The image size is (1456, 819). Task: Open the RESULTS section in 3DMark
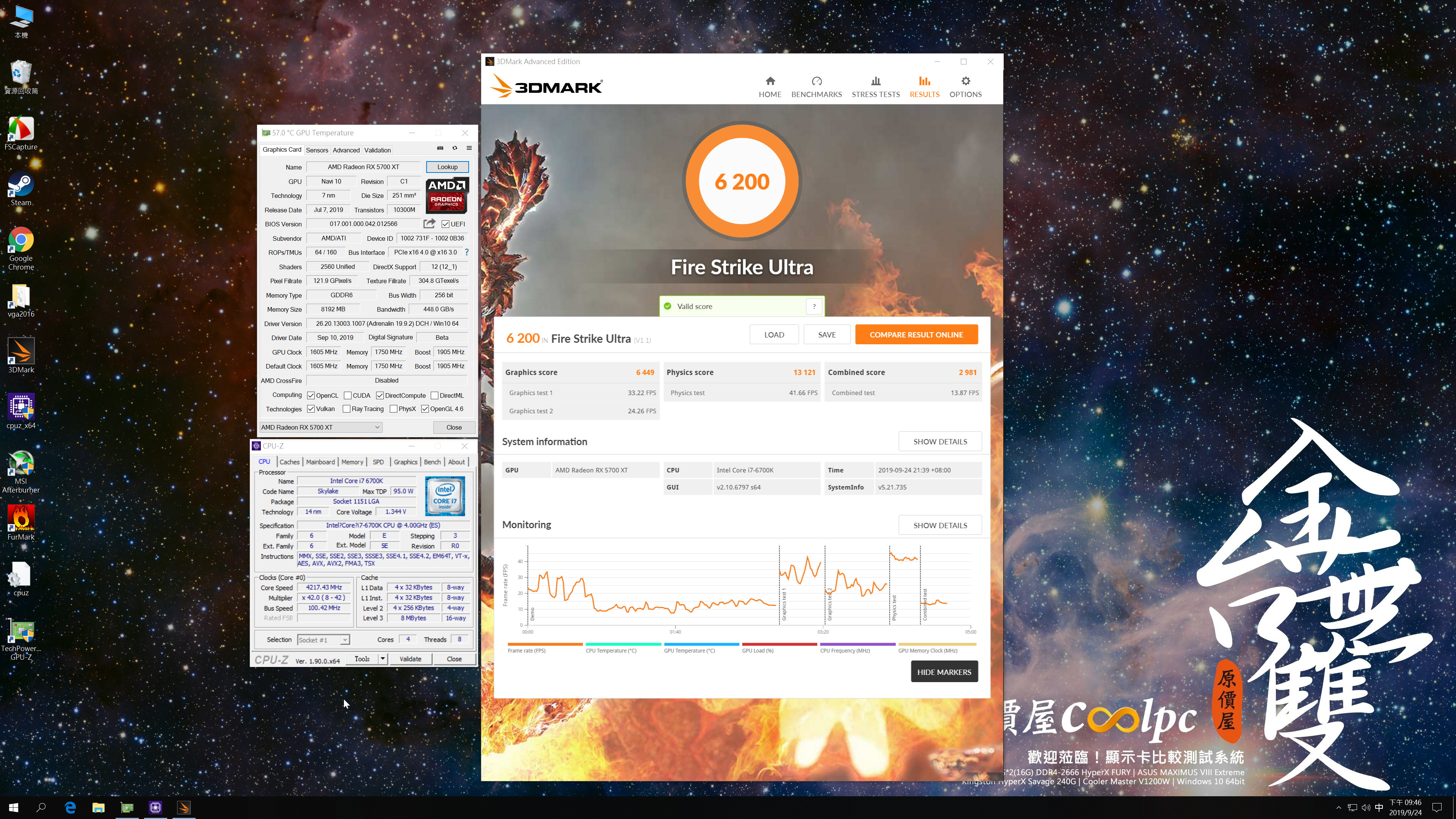[x=924, y=87]
